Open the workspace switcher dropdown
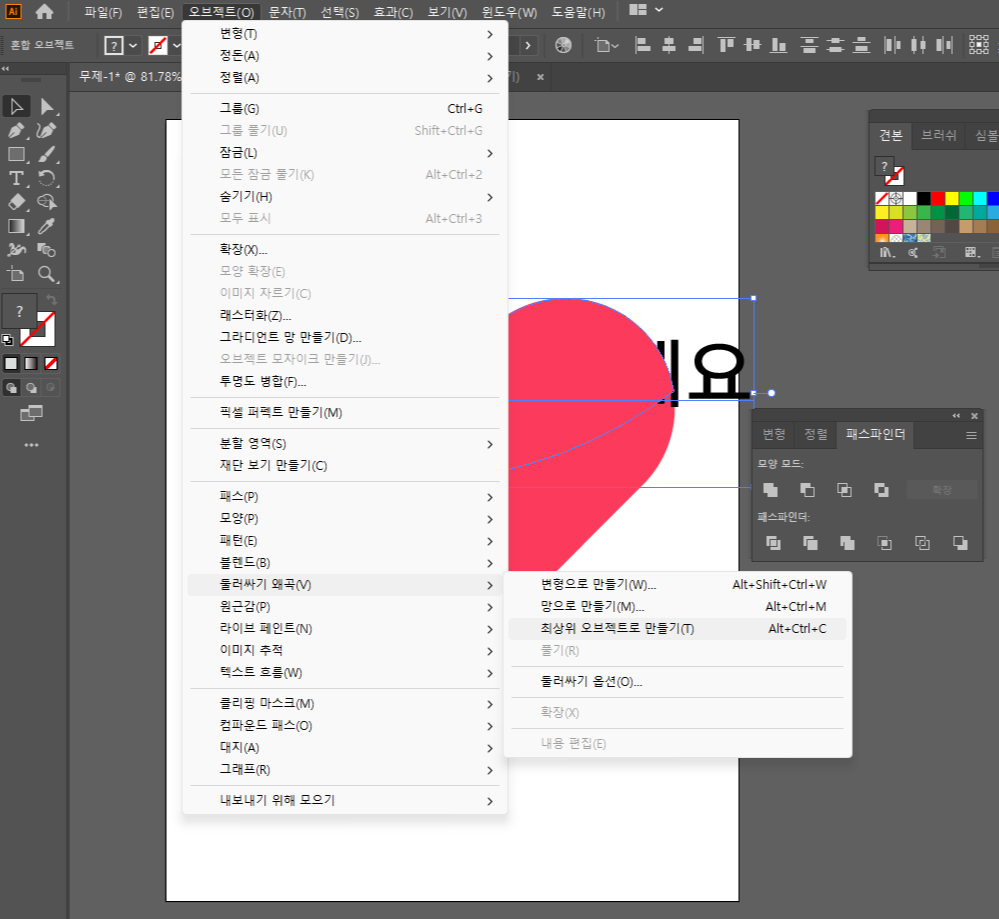The width and height of the screenshot is (999, 919). click(x=648, y=11)
